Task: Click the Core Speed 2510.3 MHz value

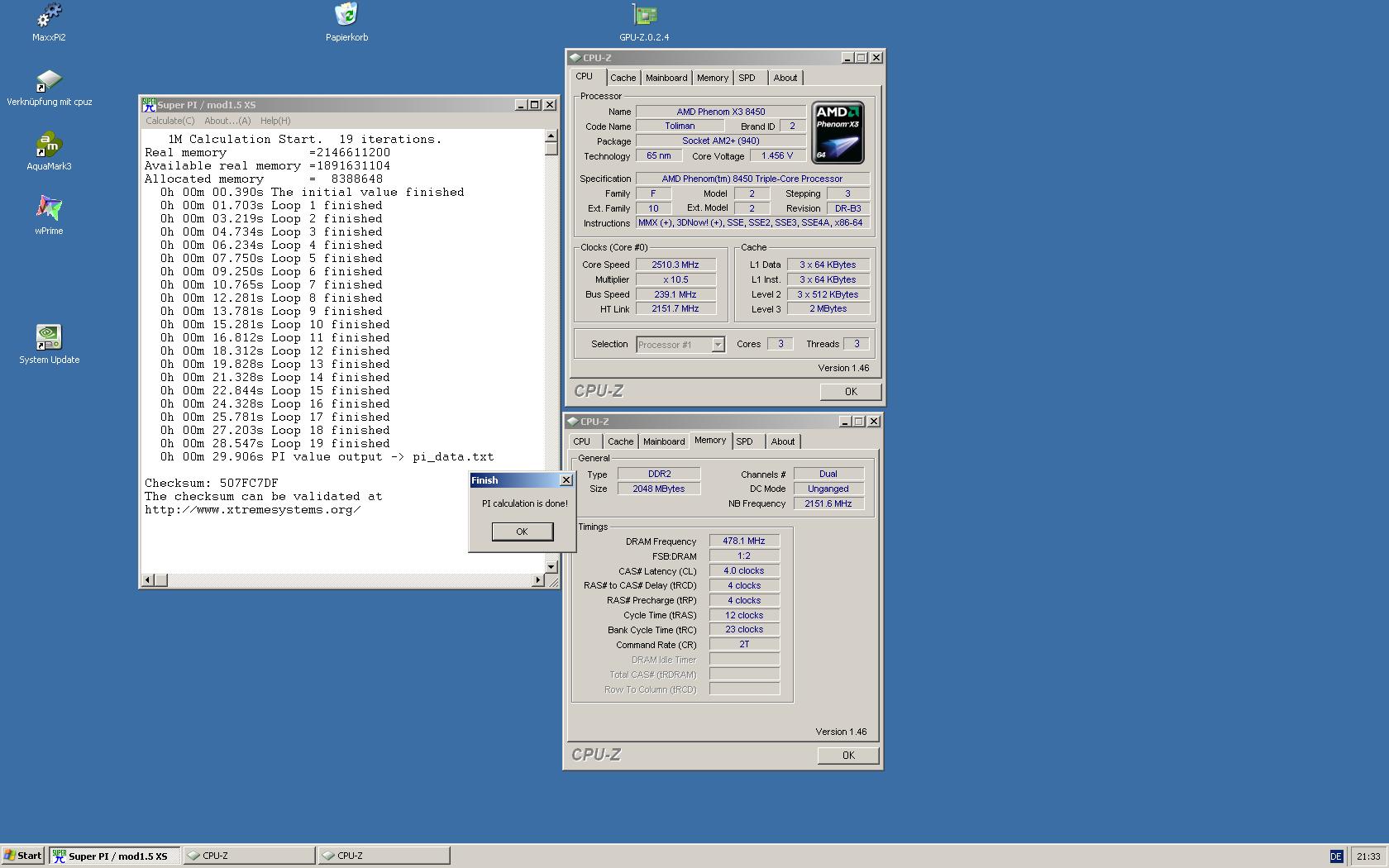Action: coord(675,265)
